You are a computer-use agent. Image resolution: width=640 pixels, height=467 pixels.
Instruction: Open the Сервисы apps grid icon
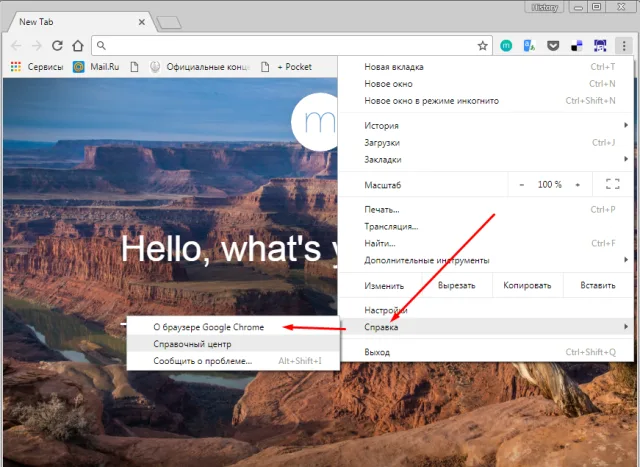coord(16,67)
